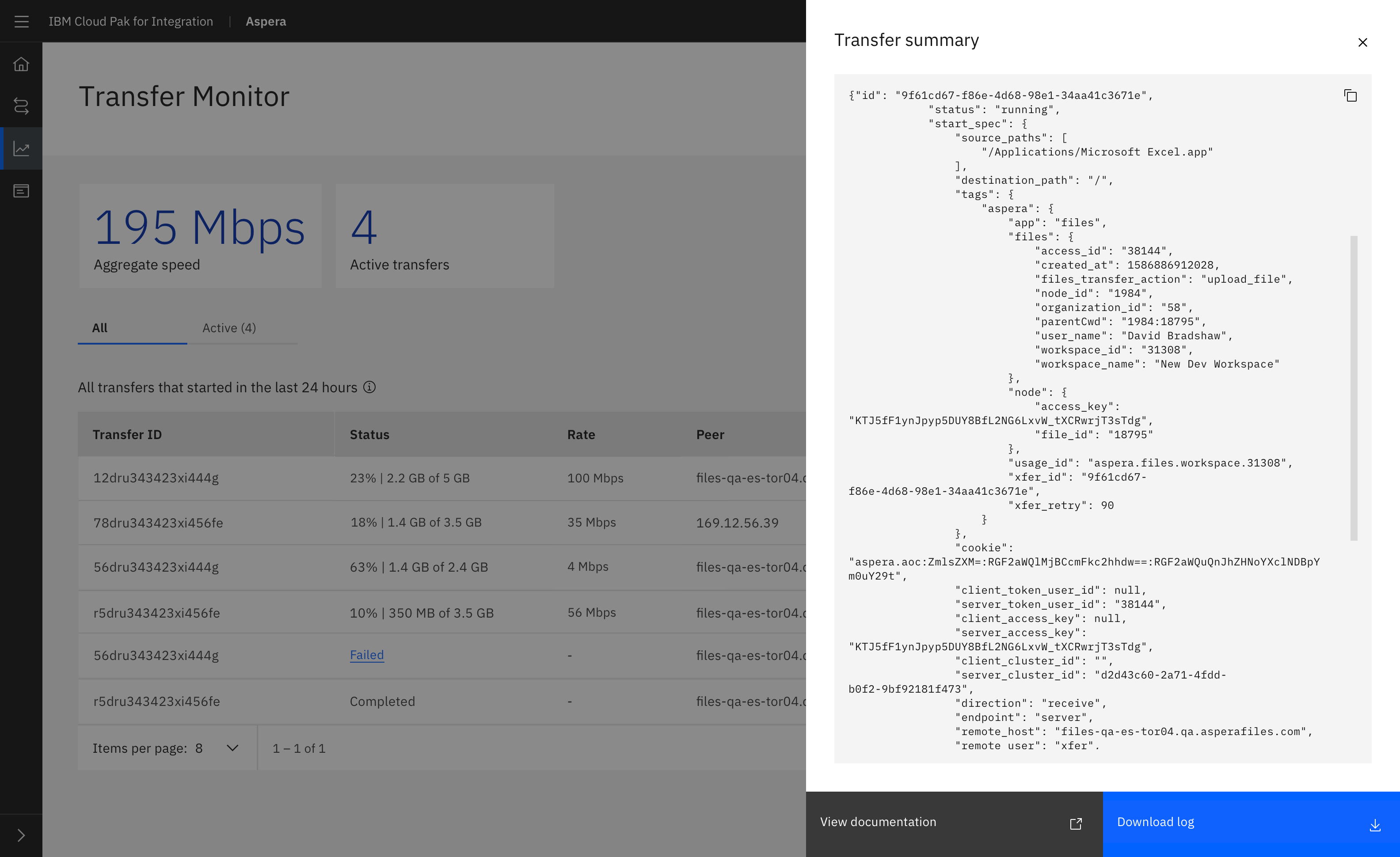Image resolution: width=1400 pixels, height=857 pixels.
Task: Click the "status": "running" line in JSON
Action: click(994, 110)
